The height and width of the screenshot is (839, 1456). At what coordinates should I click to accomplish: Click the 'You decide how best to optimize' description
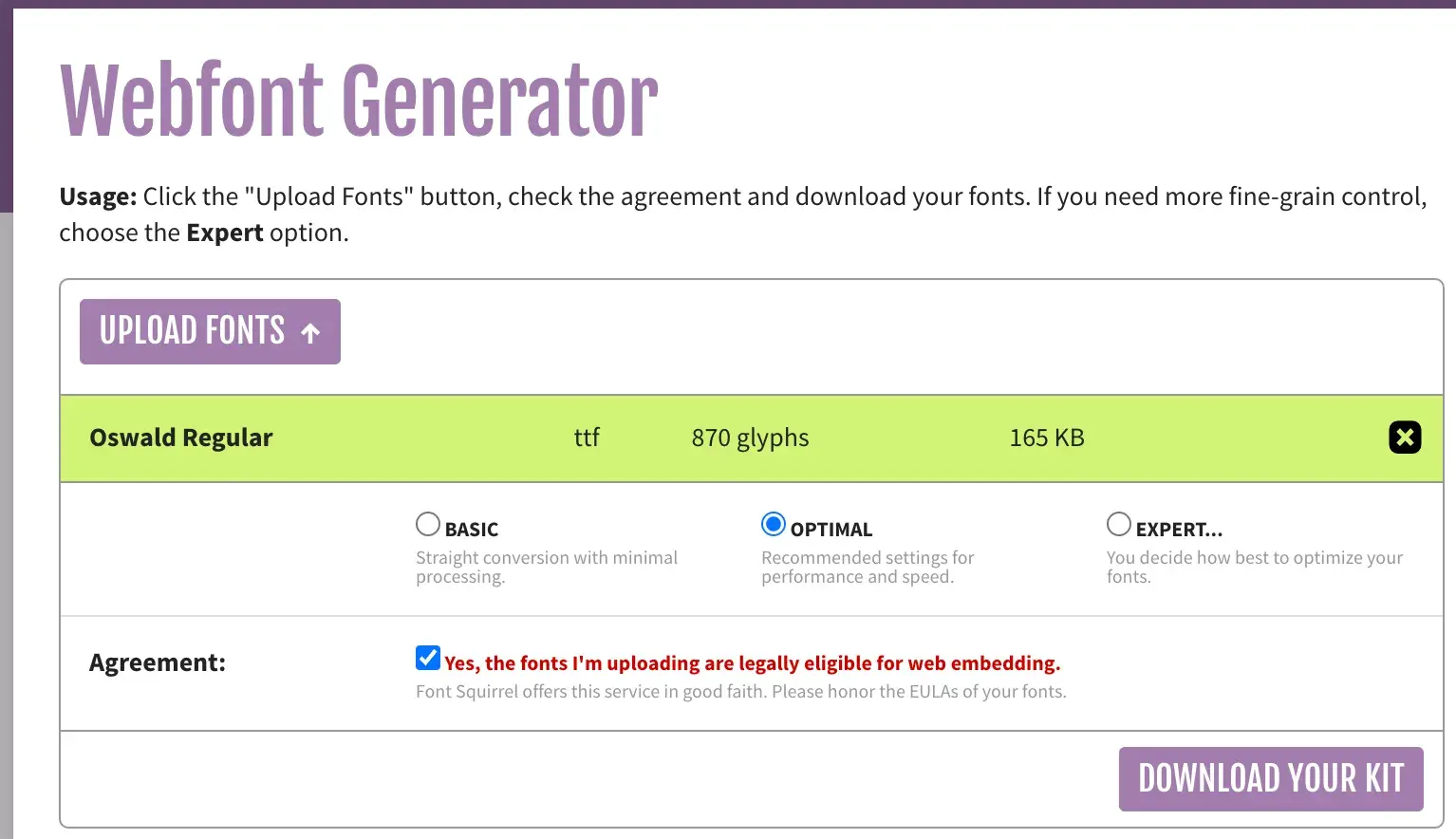point(1255,568)
